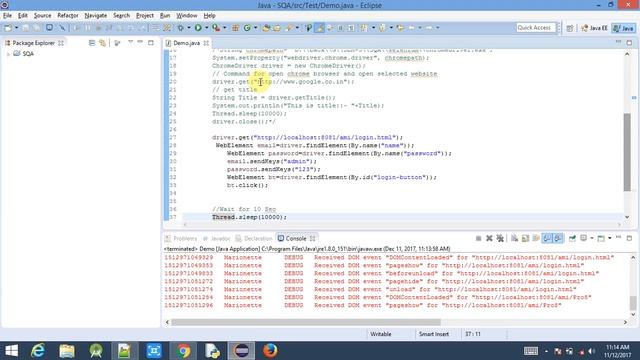640x360 pixels.
Task: Click the Debug bug icon in toolbar
Action: pos(180,28)
